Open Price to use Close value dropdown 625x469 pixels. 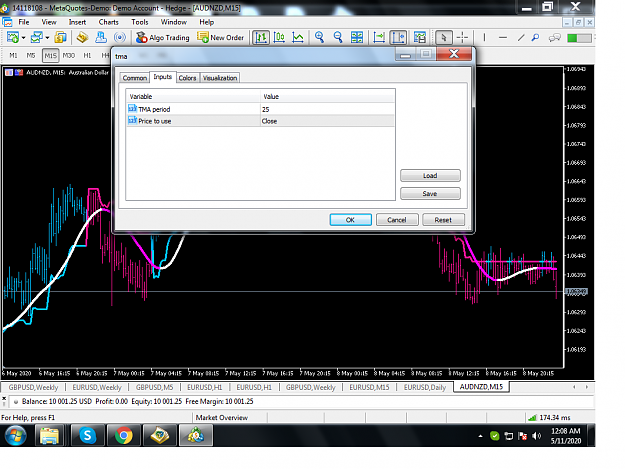[327, 121]
